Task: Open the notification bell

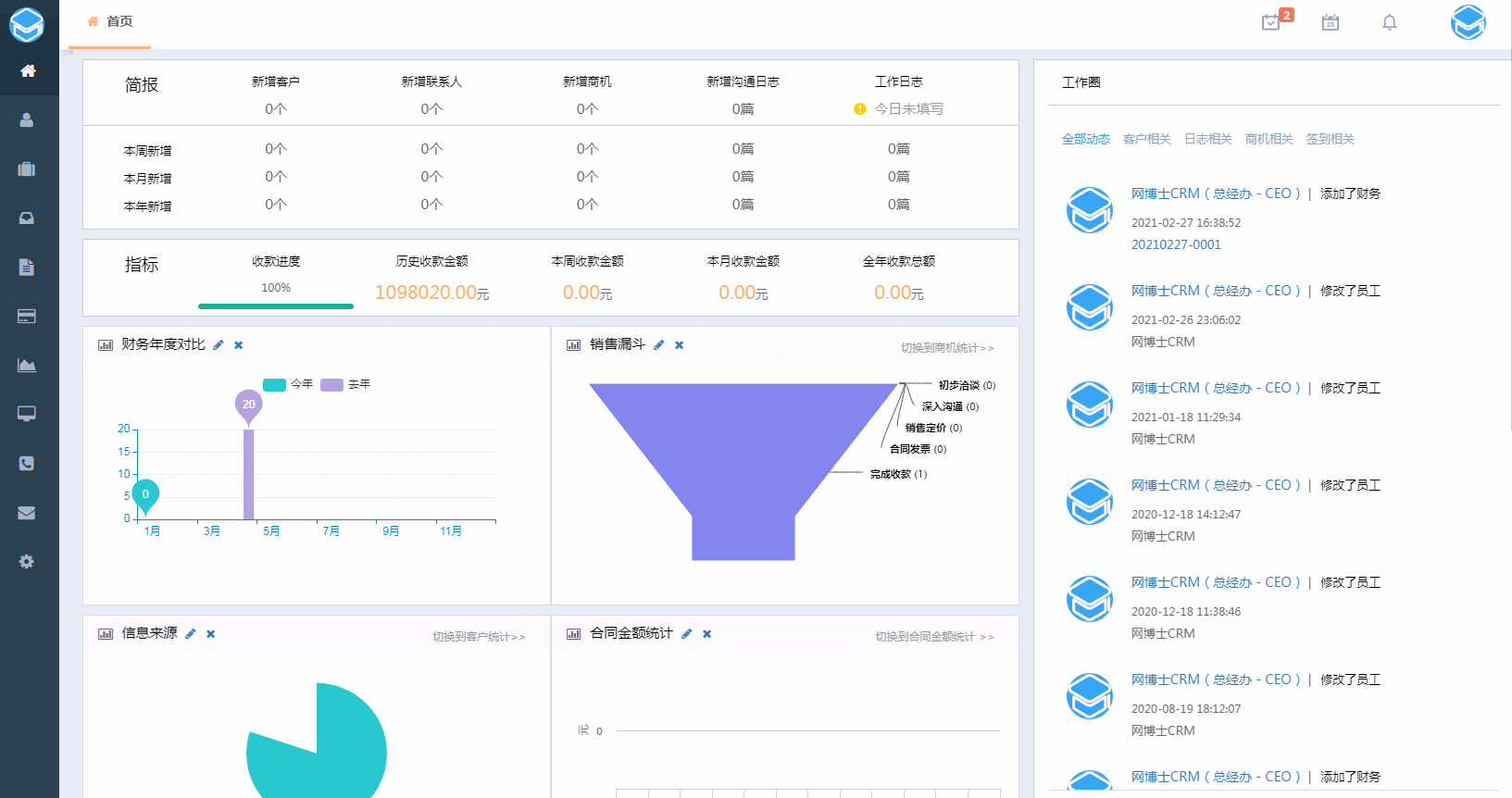Action: tap(1390, 22)
